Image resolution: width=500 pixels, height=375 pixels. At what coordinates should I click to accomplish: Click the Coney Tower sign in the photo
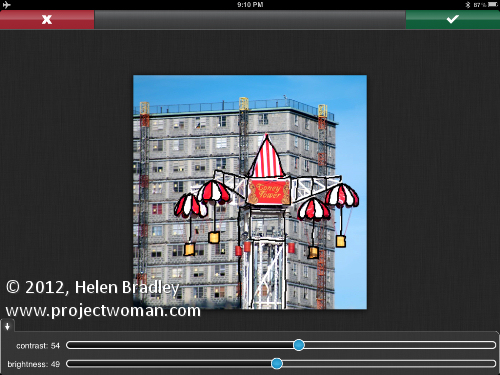tap(269, 191)
